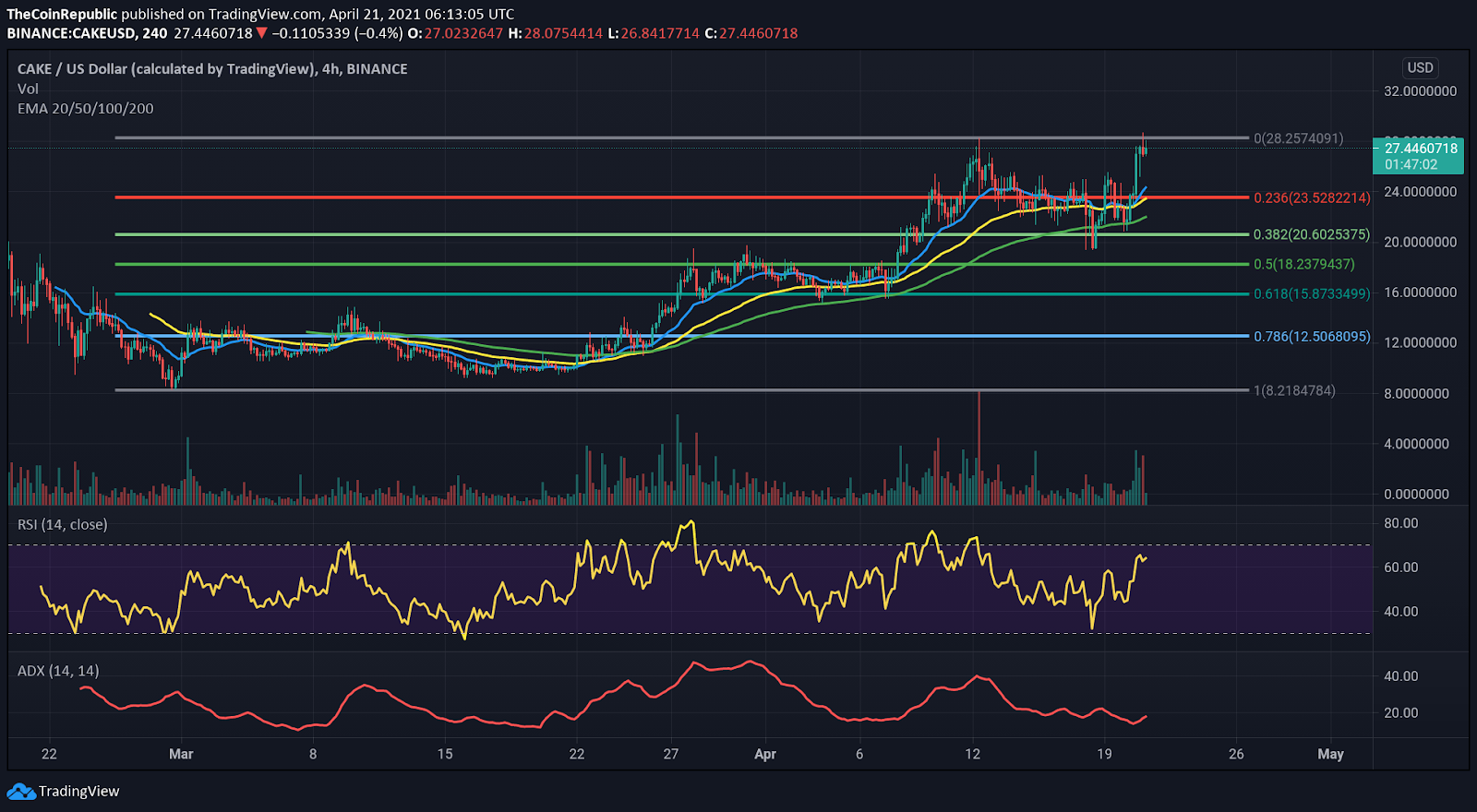Click date 27 on time axis
The height and width of the screenshot is (812, 1477).
click(x=671, y=754)
